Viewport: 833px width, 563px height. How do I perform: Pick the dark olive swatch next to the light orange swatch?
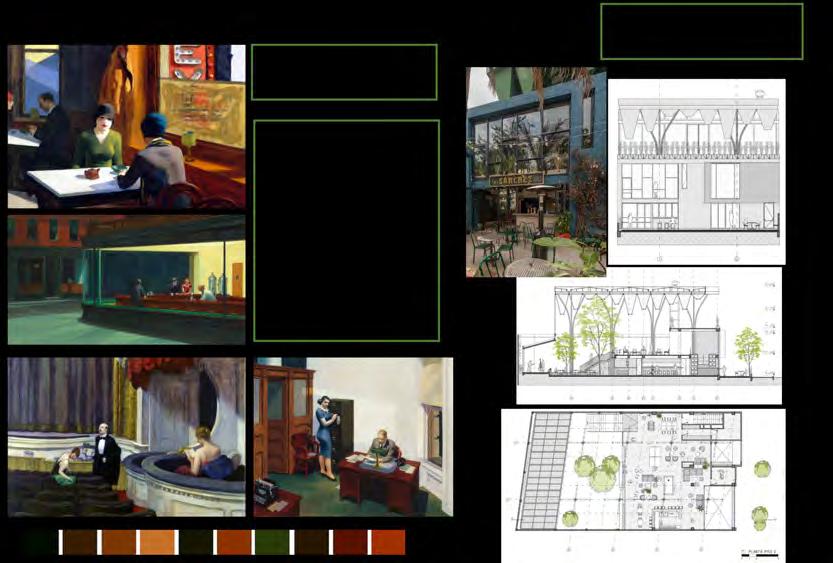click(196, 542)
